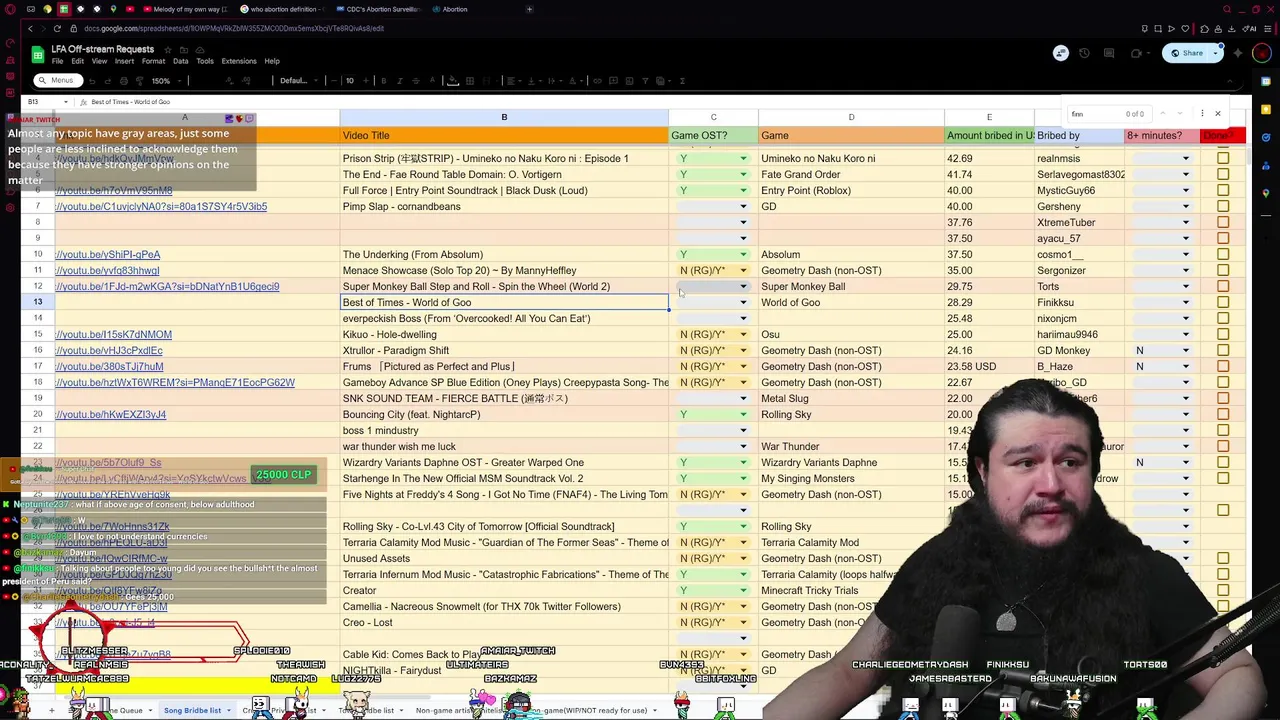The height and width of the screenshot is (720, 1280).
Task: Open the meeting camera icon
Action: click(1137, 53)
